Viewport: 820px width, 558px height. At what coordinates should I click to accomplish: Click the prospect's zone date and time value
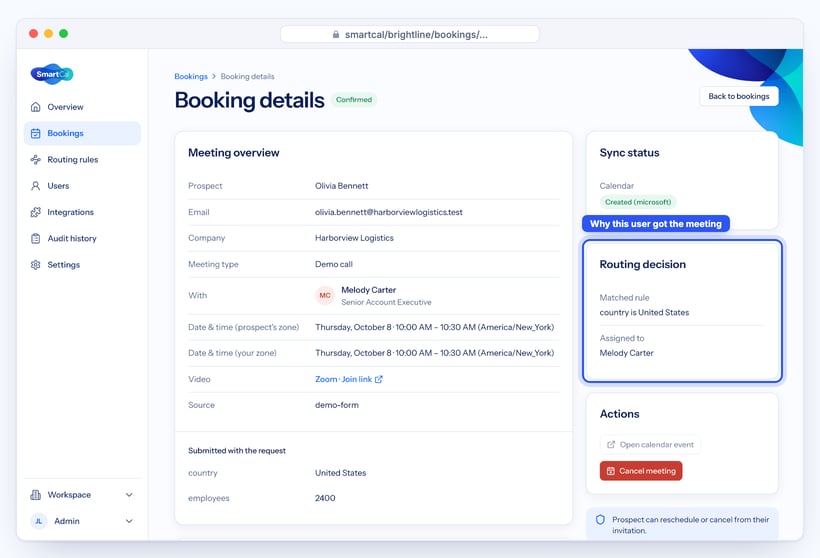[434, 327]
